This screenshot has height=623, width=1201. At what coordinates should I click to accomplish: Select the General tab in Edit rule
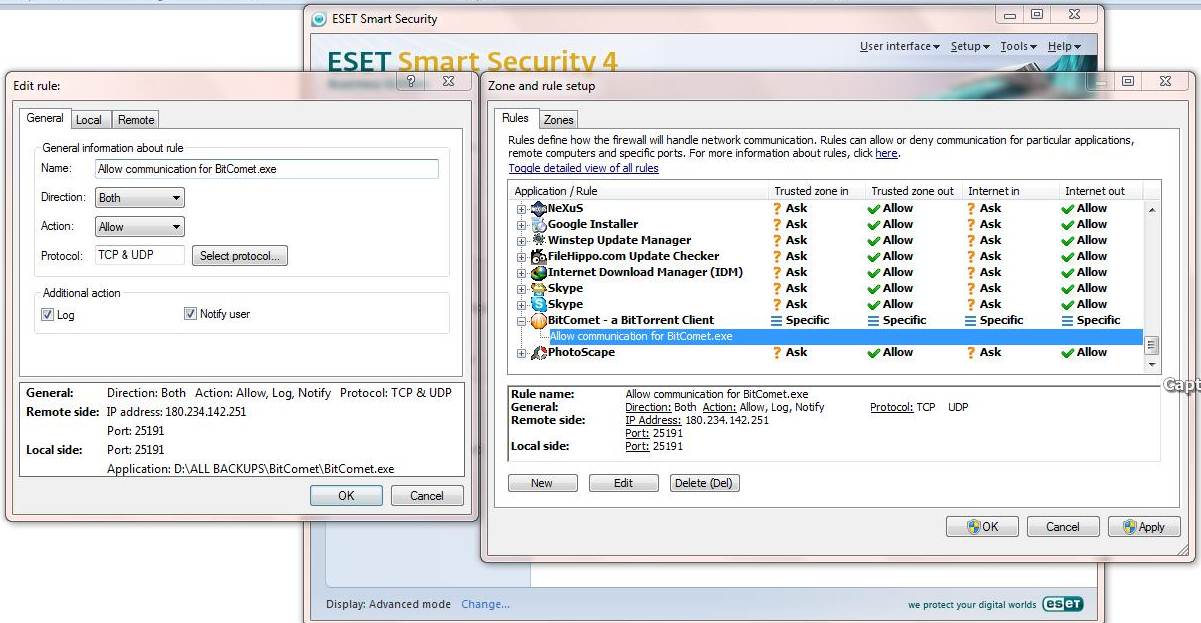pos(45,118)
